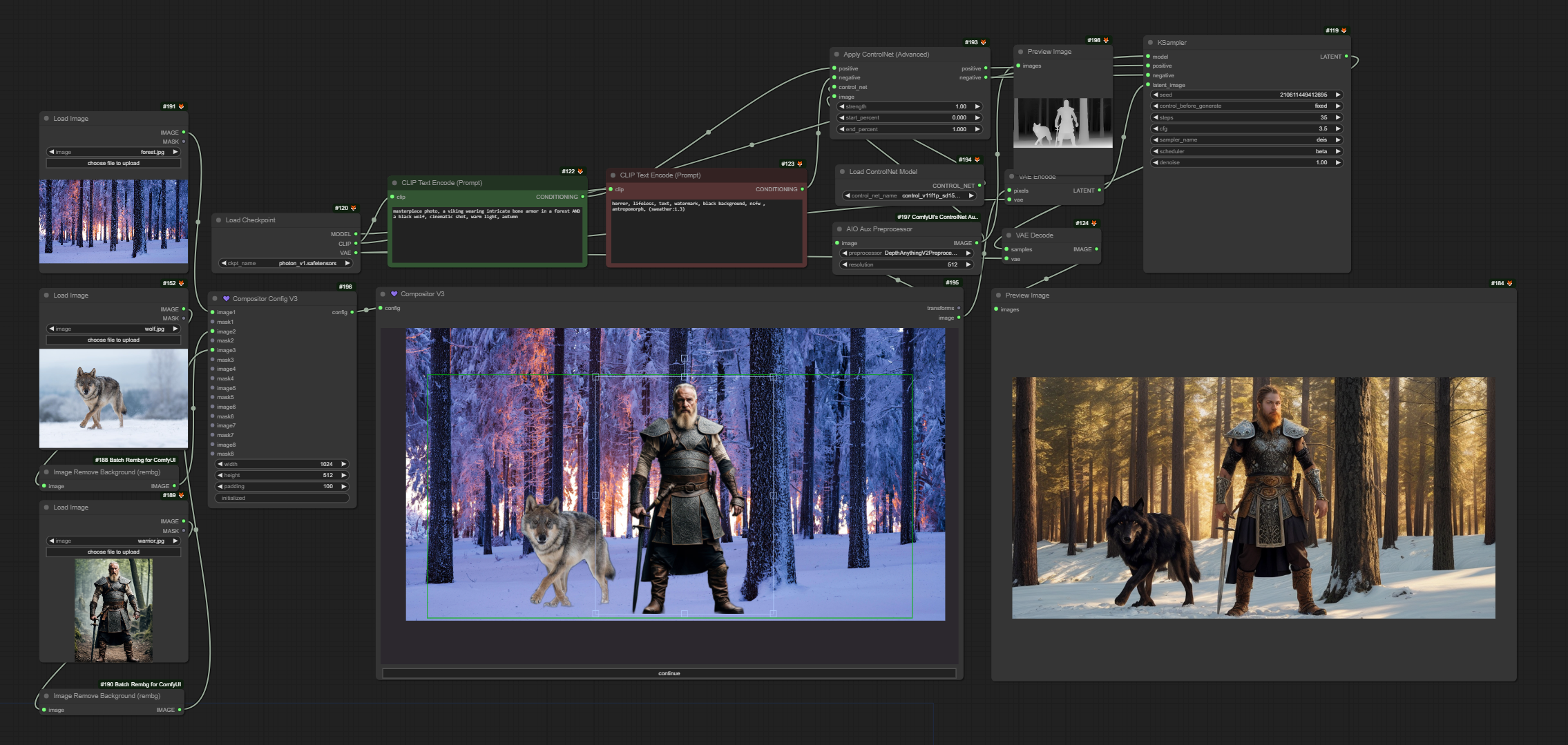Viewport: 1568px width, 745px height.
Task: Click the fox badge icon on KSampler node #119
Action: pyautogui.click(x=1344, y=30)
